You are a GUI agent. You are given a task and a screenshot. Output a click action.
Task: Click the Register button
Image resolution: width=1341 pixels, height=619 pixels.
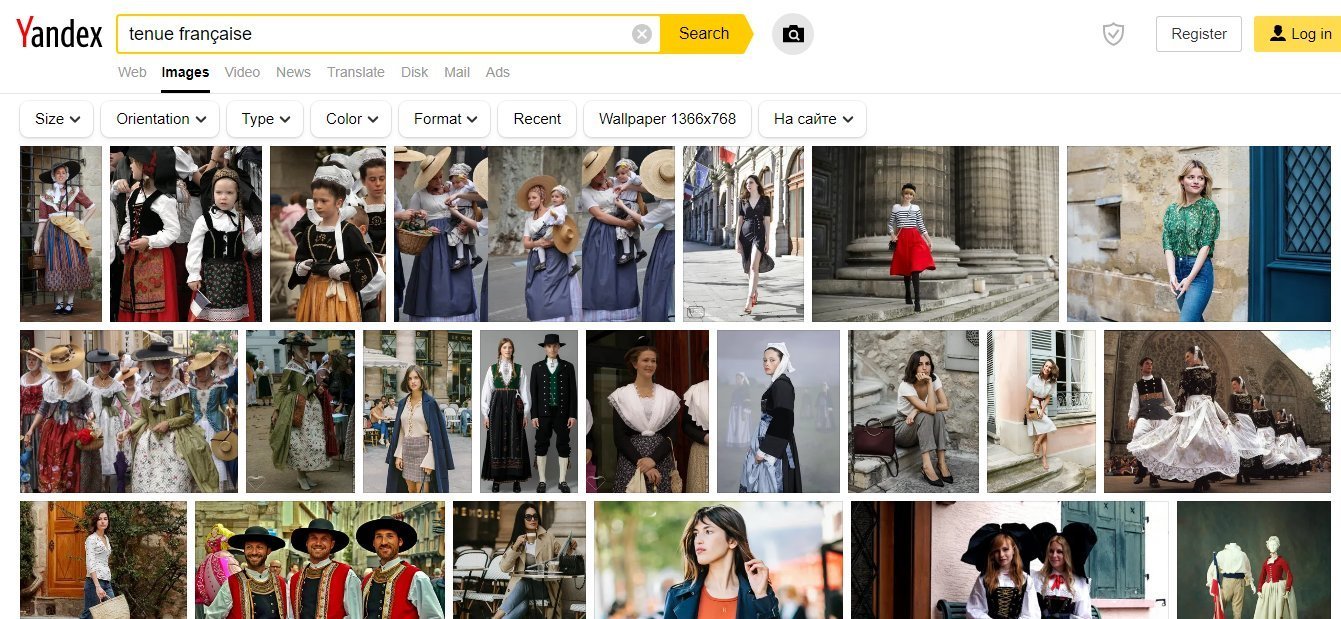pos(1199,34)
